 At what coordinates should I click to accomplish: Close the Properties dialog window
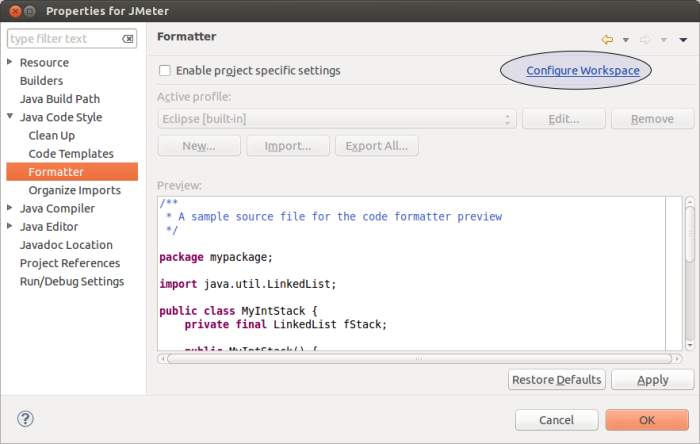pos(12,11)
